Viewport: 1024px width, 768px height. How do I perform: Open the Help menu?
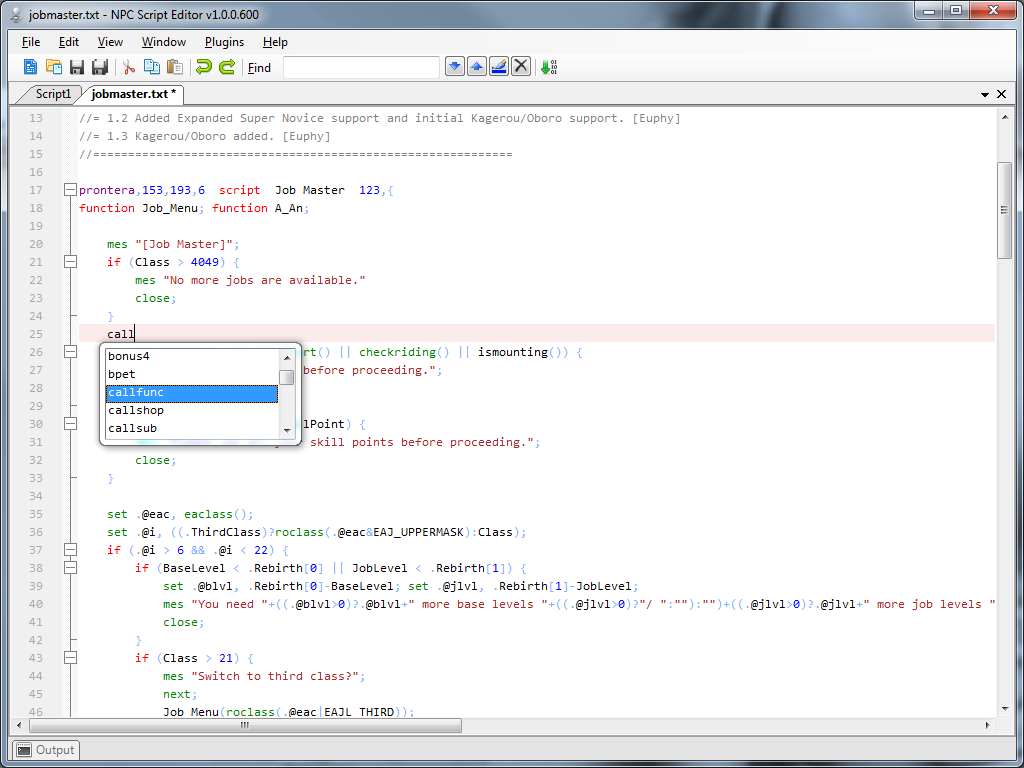(x=275, y=42)
